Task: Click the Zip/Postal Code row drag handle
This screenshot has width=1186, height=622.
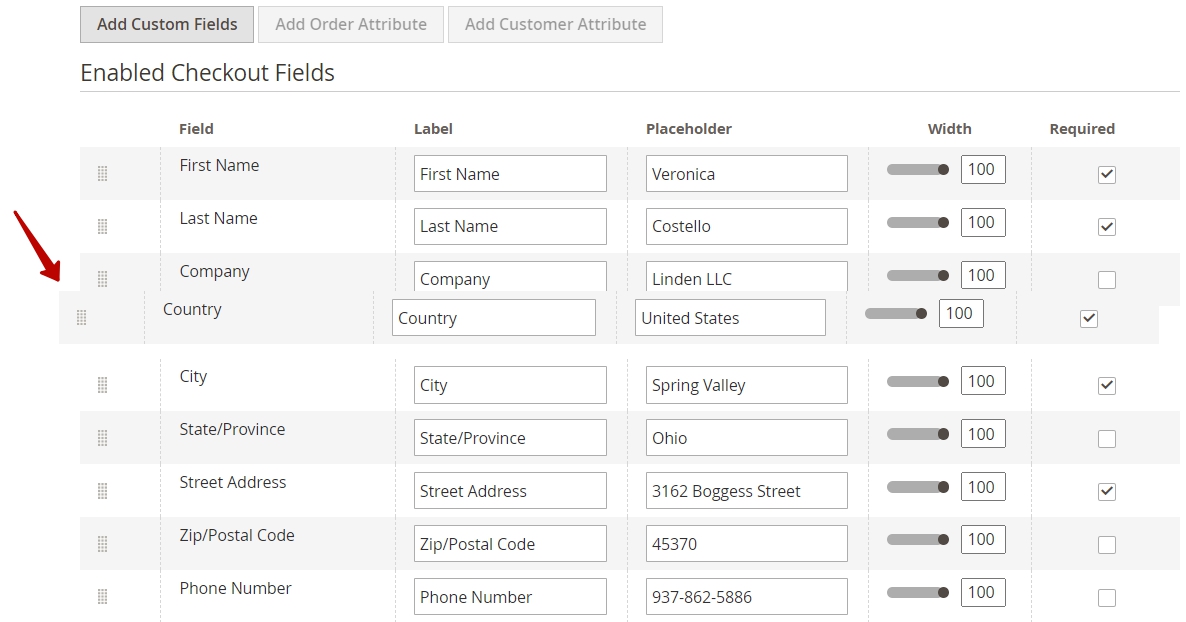Action: tap(103, 544)
